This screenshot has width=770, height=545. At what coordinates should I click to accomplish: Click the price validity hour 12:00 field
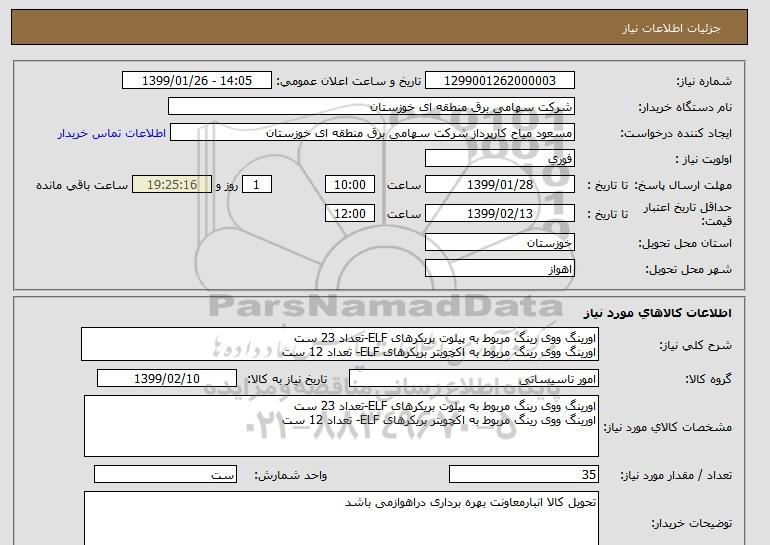tap(351, 213)
